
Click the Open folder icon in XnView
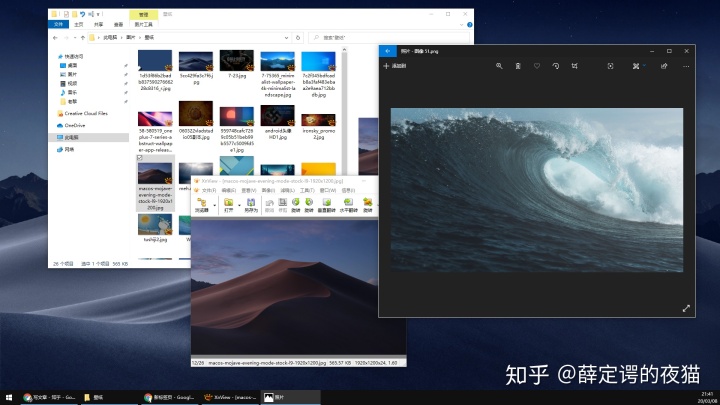pos(228,205)
